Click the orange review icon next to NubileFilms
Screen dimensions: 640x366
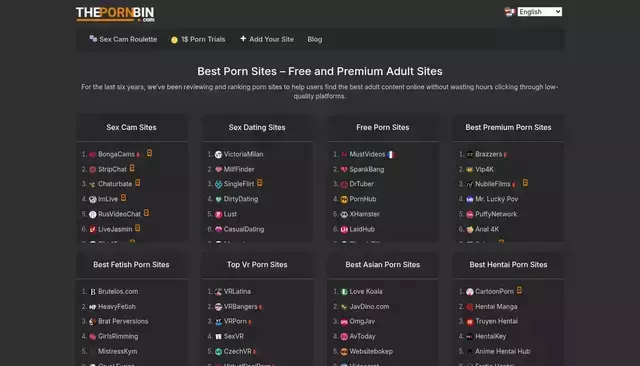click(525, 182)
